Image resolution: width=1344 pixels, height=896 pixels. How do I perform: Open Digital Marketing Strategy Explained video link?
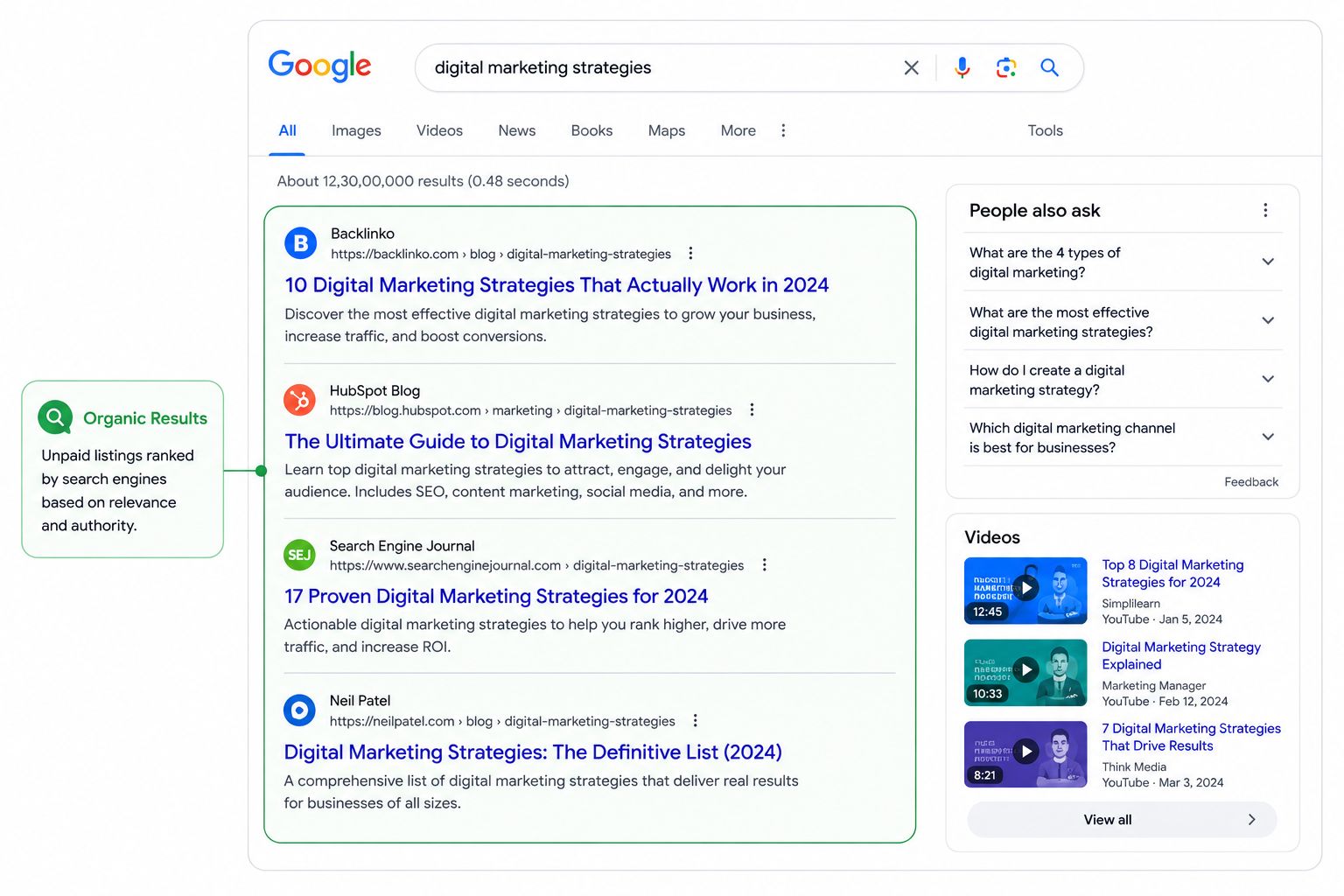point(1181,655)
